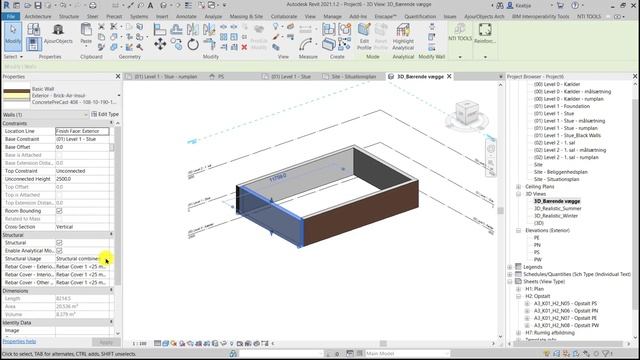Select the Trim/Extend to Corner tool
Viewport: 640px width, 360px height.
[x=209, y=44]
